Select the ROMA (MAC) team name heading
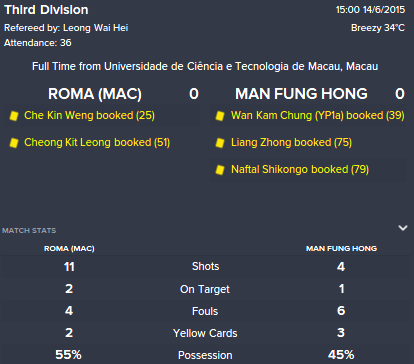Image resolution: width=414 pixels, height=364 pixels. click(x=95, y=94)
